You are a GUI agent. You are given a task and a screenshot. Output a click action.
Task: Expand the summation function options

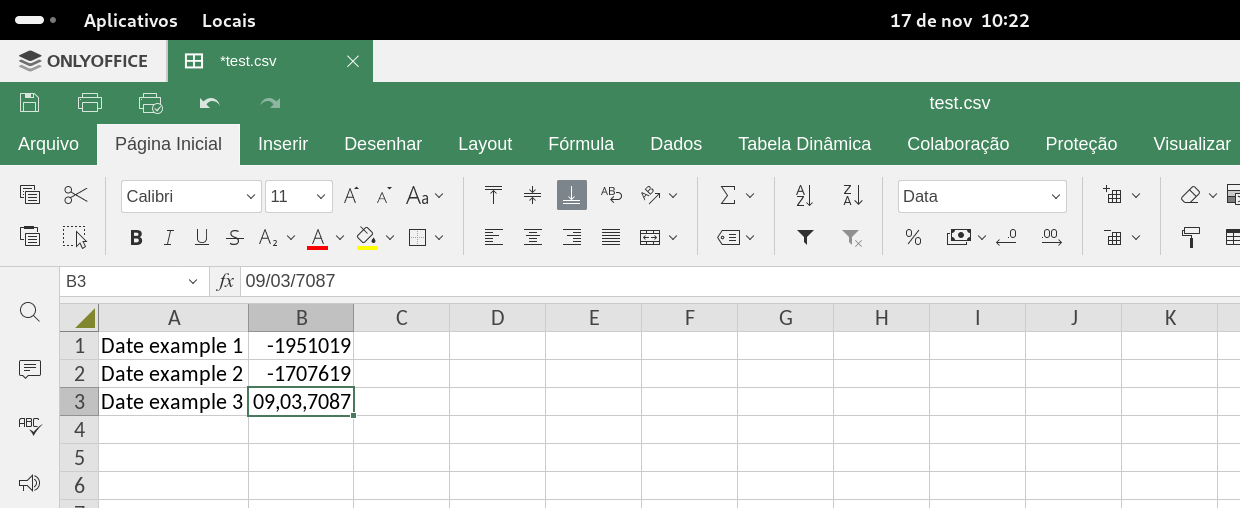tap(750, 196)
